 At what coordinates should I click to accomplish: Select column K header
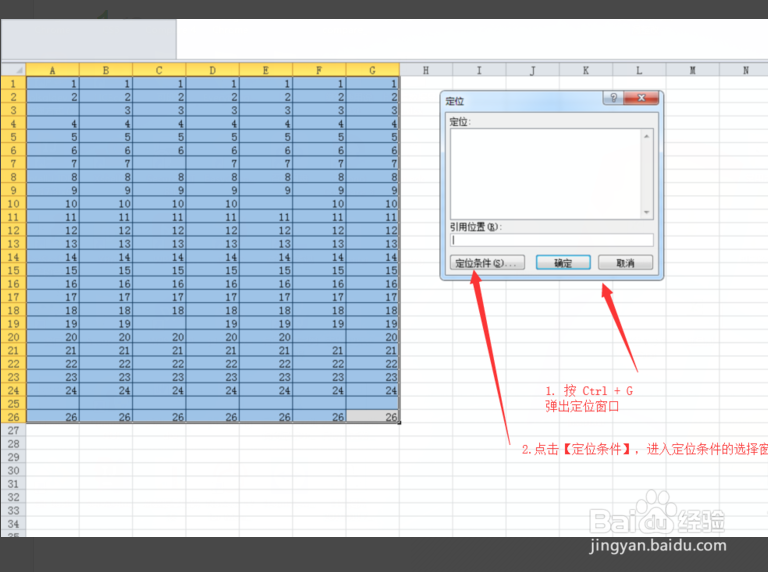(586, 70)
